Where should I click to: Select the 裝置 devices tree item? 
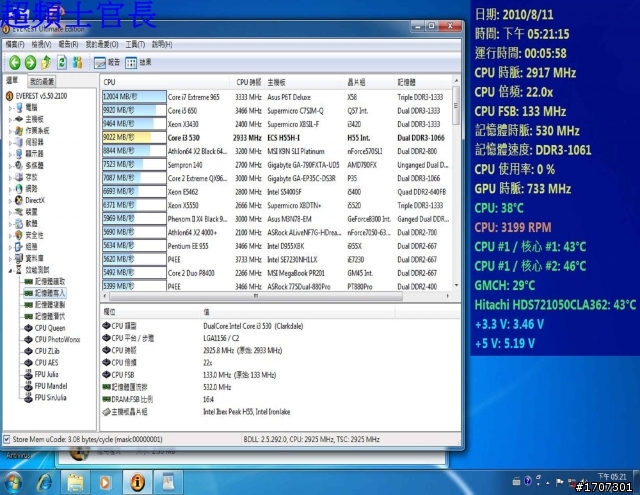(x=26, y=212)
